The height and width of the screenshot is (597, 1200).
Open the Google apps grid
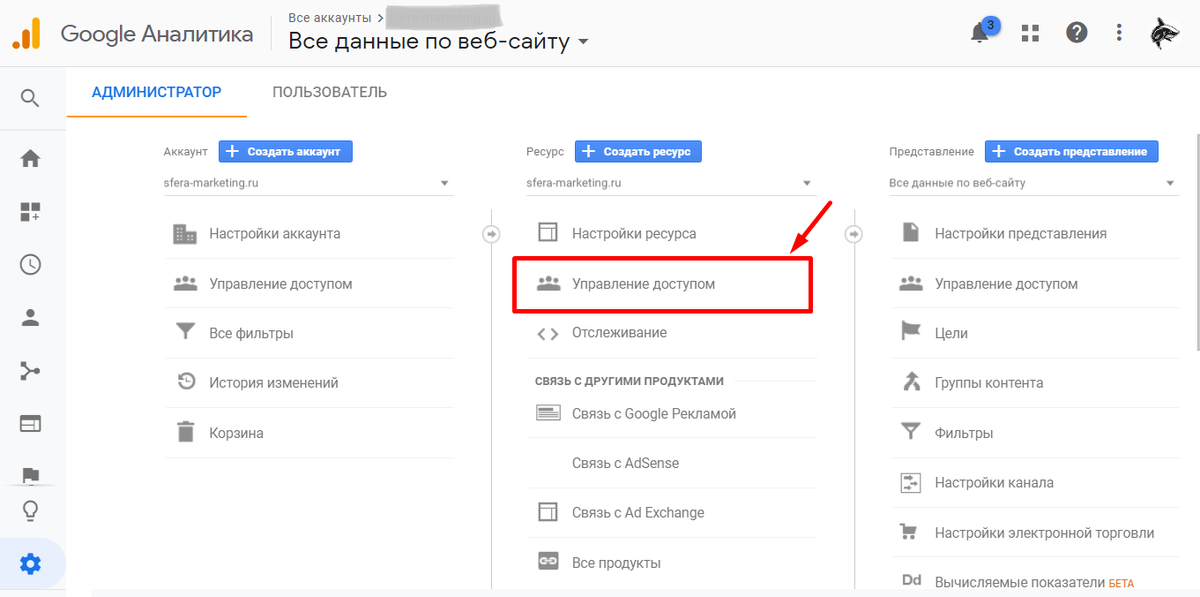[1029, 32]
